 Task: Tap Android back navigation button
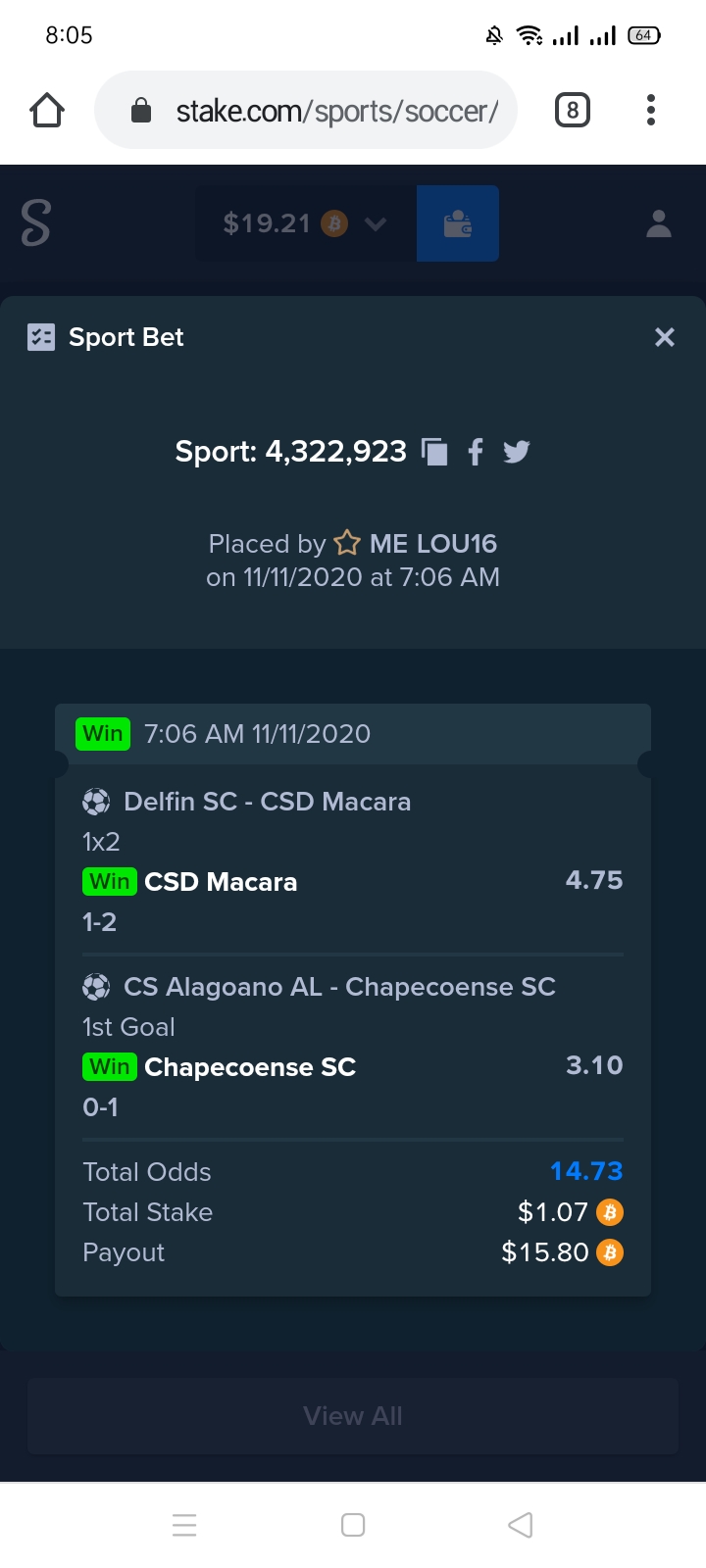point(521,1525)
